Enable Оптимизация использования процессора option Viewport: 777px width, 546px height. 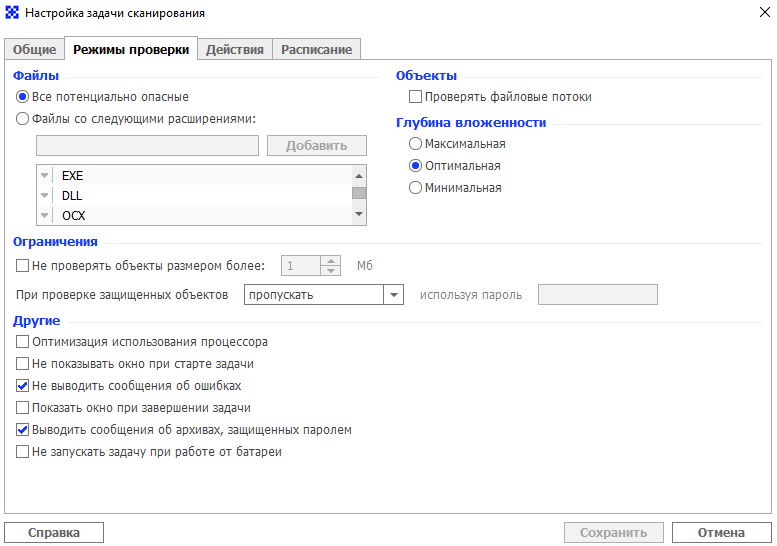[x=22, y=341]
